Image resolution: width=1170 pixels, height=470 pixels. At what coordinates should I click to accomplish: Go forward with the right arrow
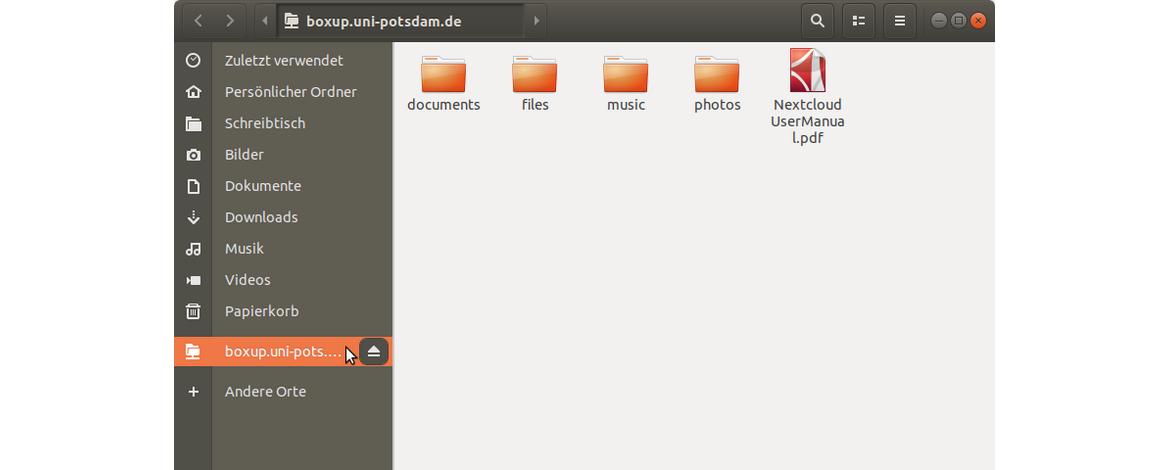pyautogui.click(x=231, y=20)
